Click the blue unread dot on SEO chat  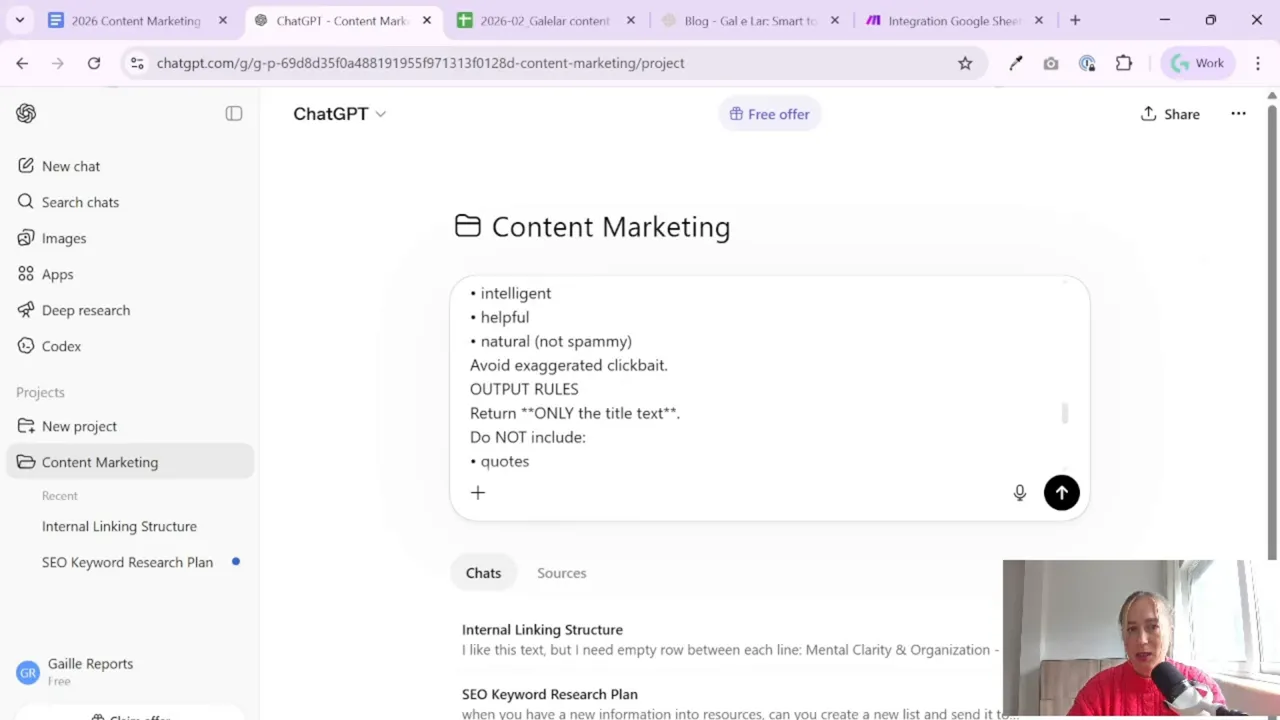pyautogui.click(x=236, y=562)
